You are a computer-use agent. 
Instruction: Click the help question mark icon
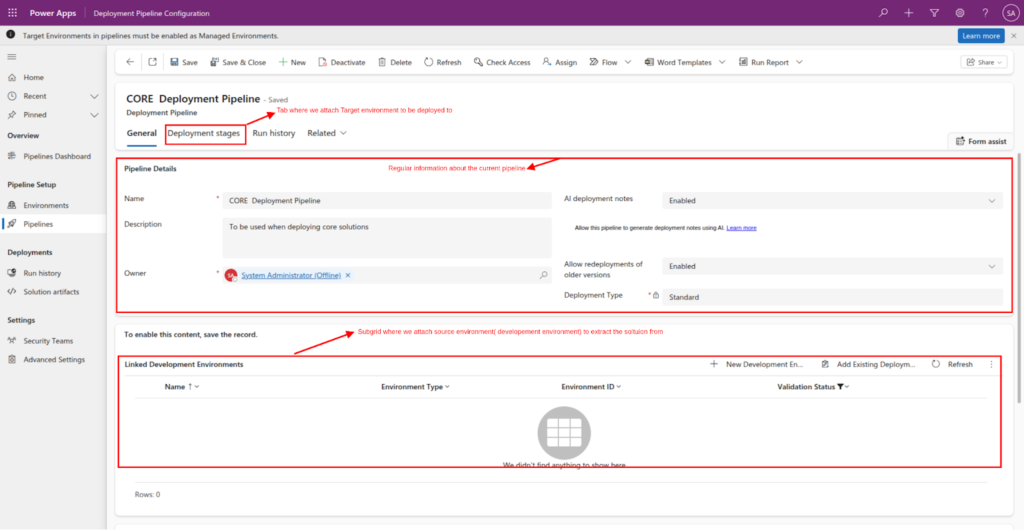click(x=984, y=13)
